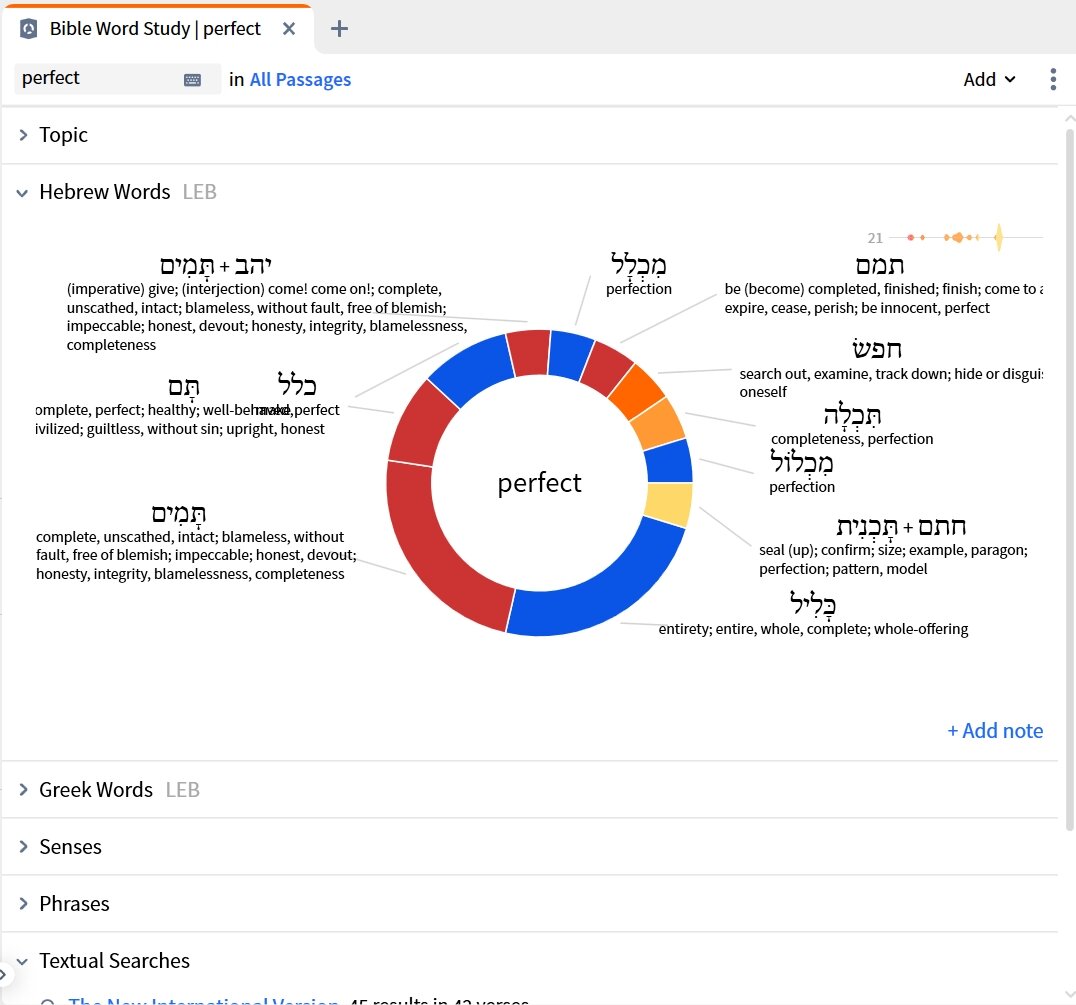
Task: Click the Hebrew word מִכְלָל
Action: (x=638, y=264)
